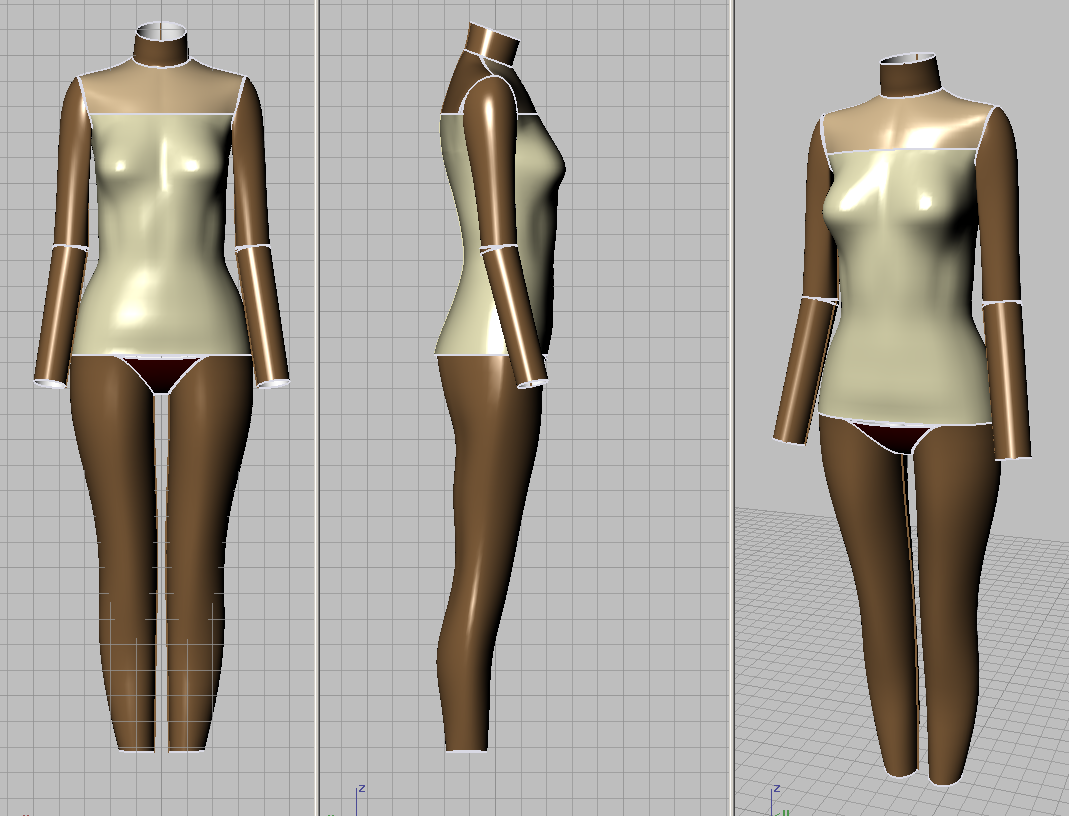Click the tilted neck in the side view
This screenshot has height=816, width=1069.
coord(492,45)
